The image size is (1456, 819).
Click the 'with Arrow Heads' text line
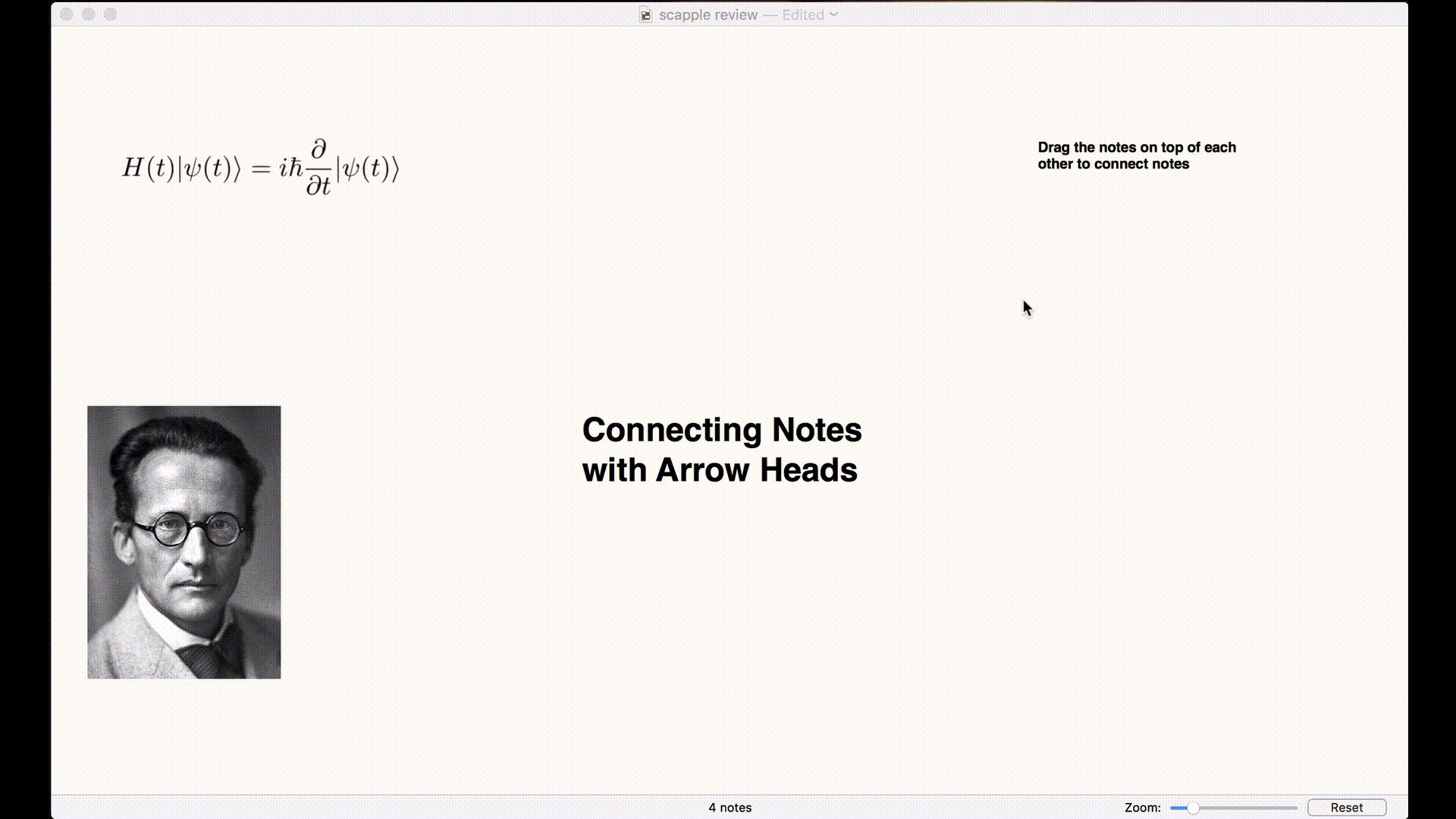coord(719,470)
